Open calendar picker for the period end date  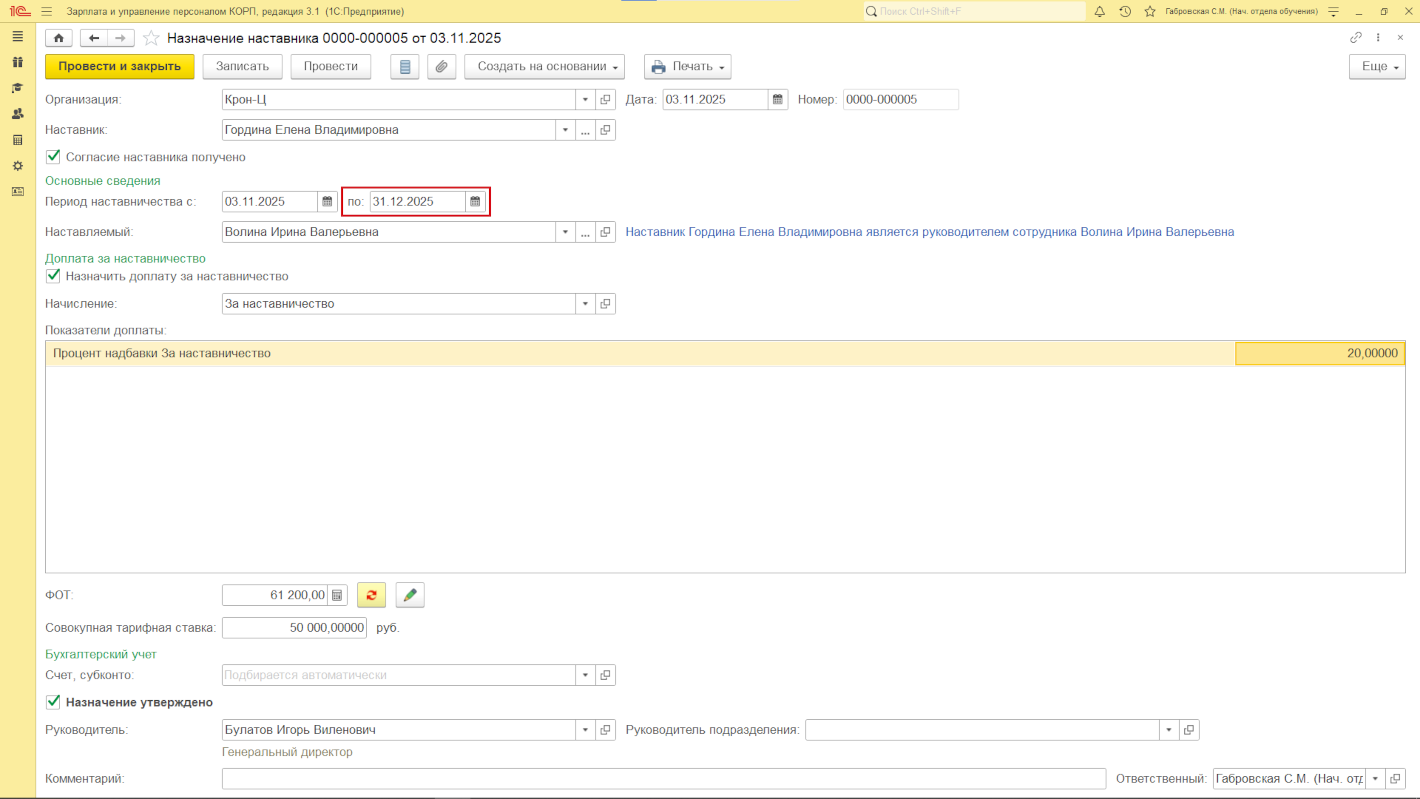[x=476, y=202]
